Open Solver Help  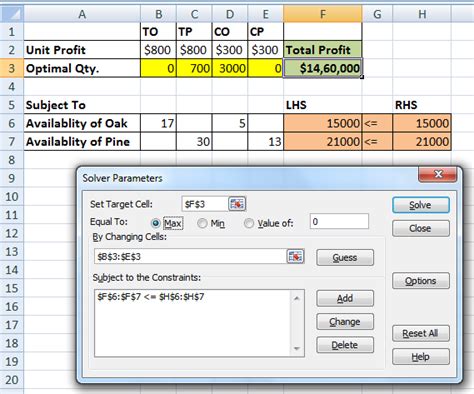coord(421,357)
